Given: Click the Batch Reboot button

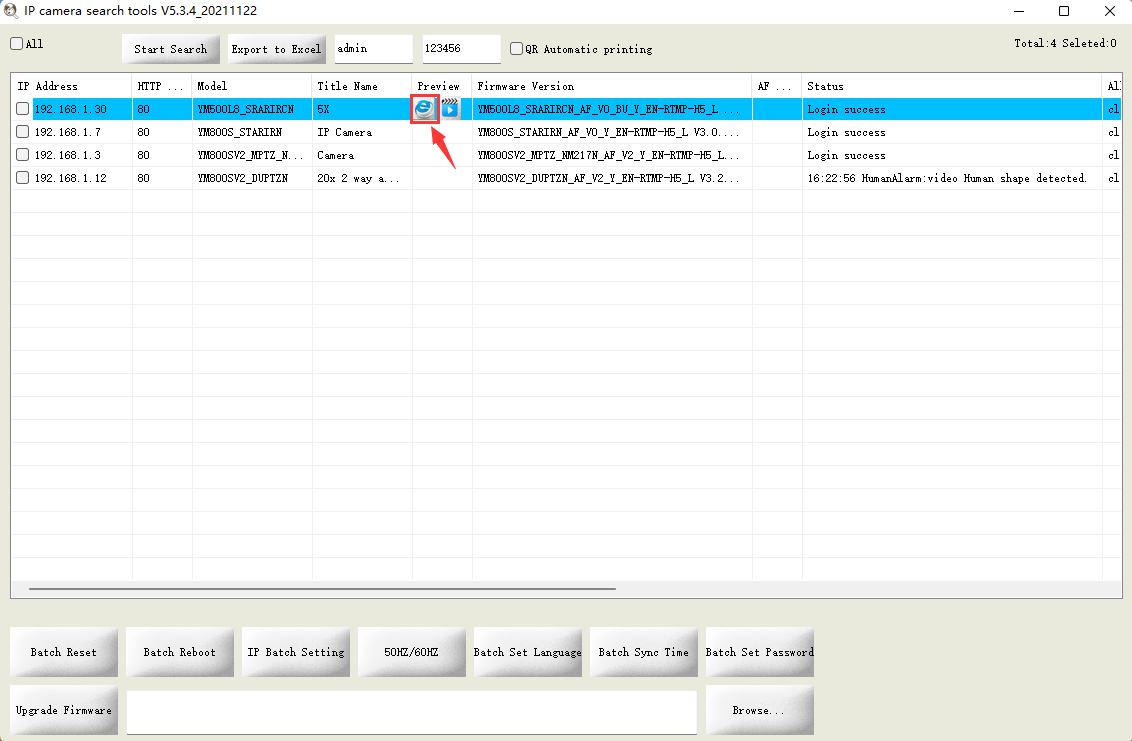Looking at the screenshot, I should tap(179, 652).
